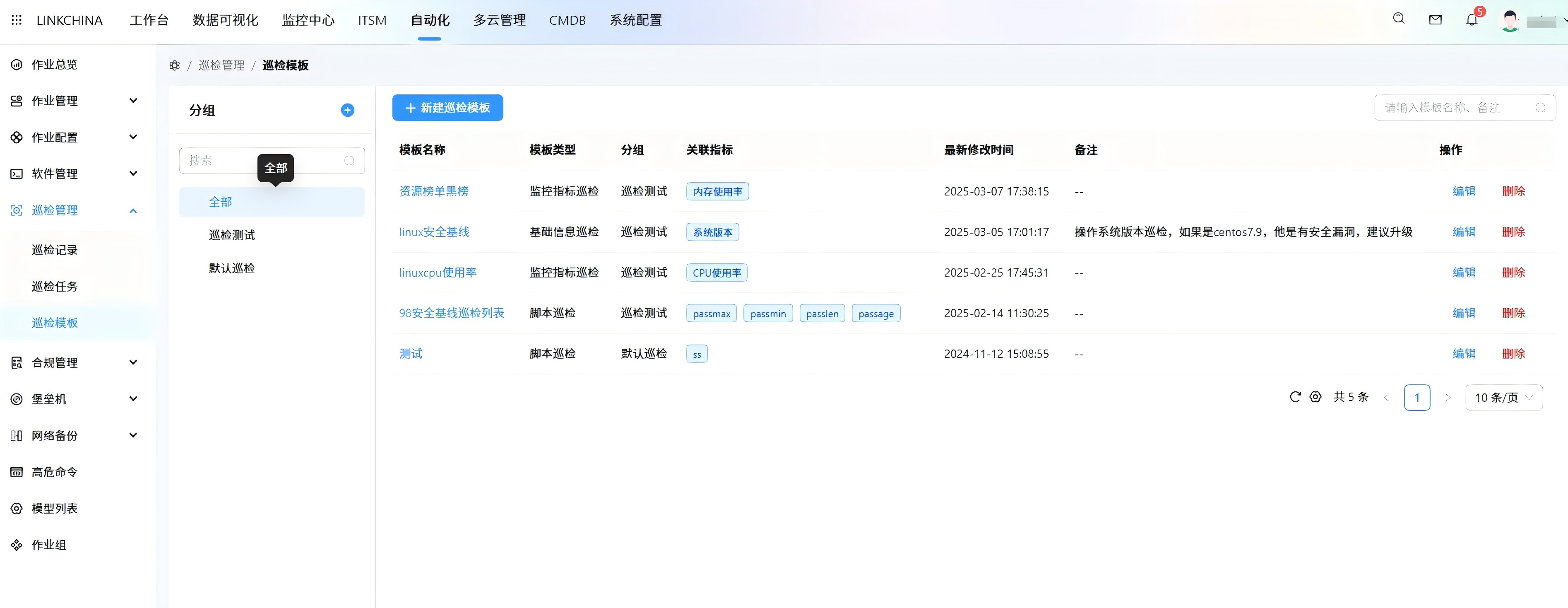Viewport: 1568px width, 608px height.
Task: Open linux安全基线 template link
Action: click(x=434, y=232)
